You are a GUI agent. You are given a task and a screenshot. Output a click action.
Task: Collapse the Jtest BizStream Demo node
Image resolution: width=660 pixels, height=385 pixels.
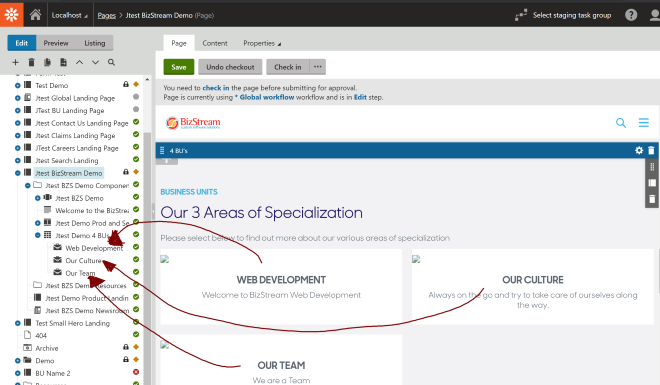[18, 173]
